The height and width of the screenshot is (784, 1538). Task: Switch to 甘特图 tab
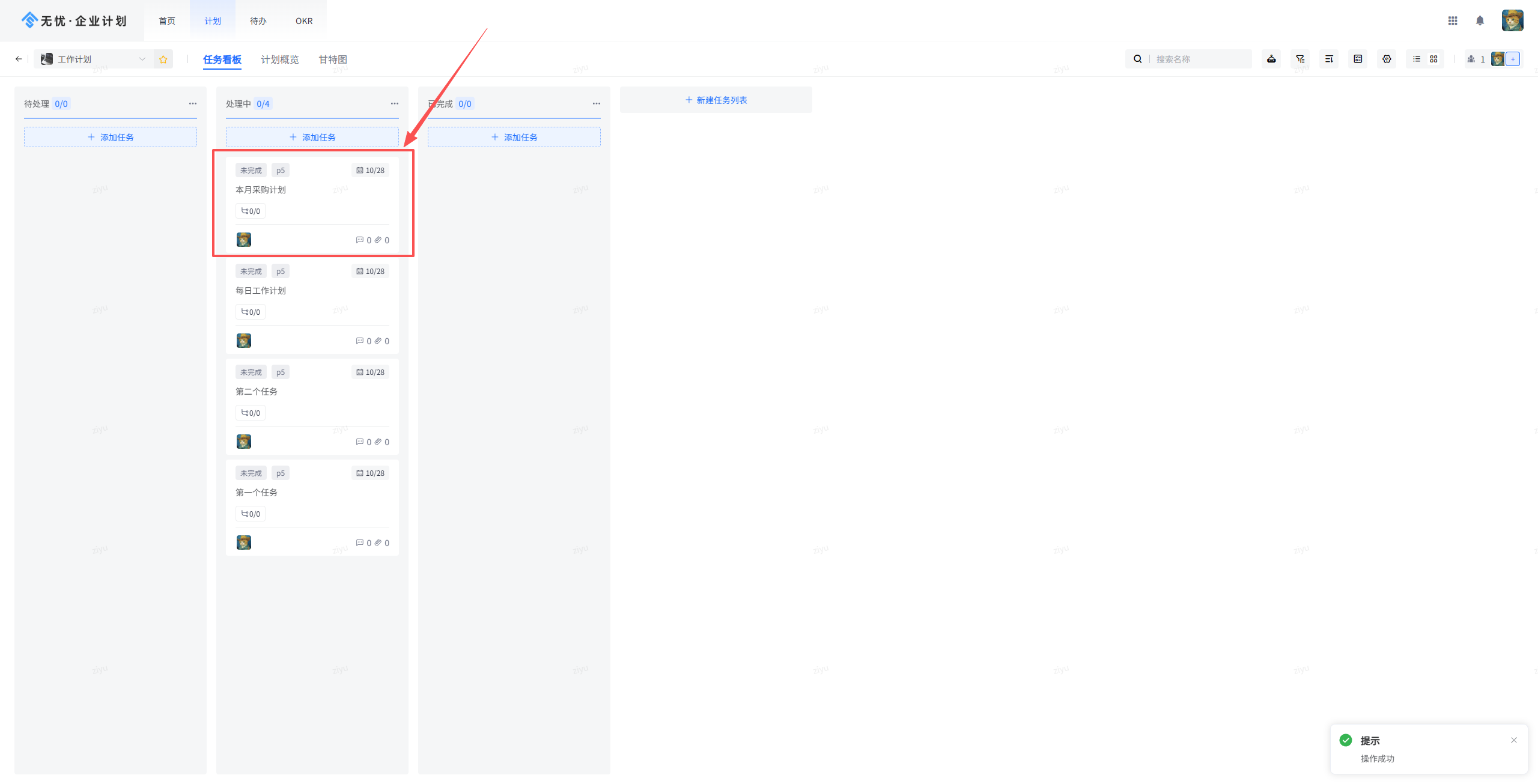point(333,59)
